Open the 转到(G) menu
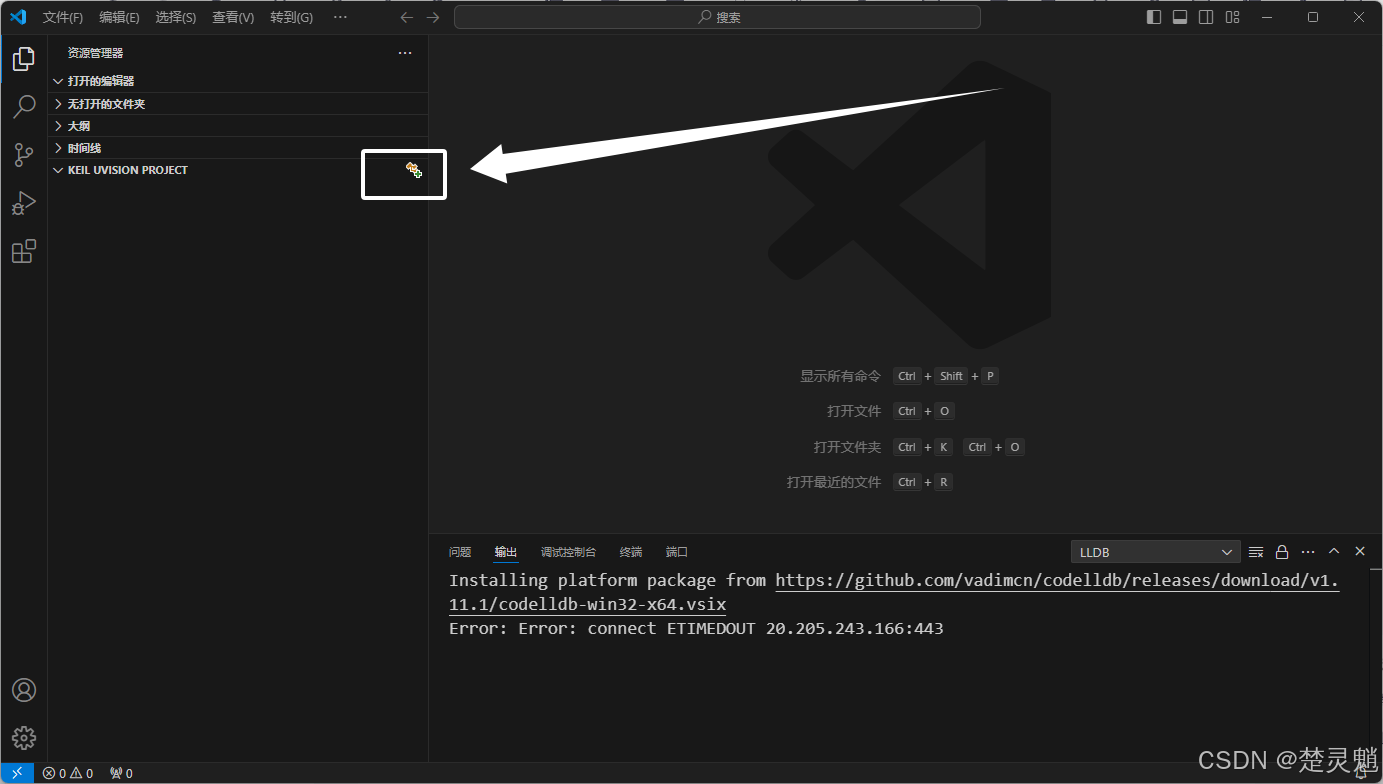Image resolution: width=1383 pixels, height=784 pixels. coord(291,17)
